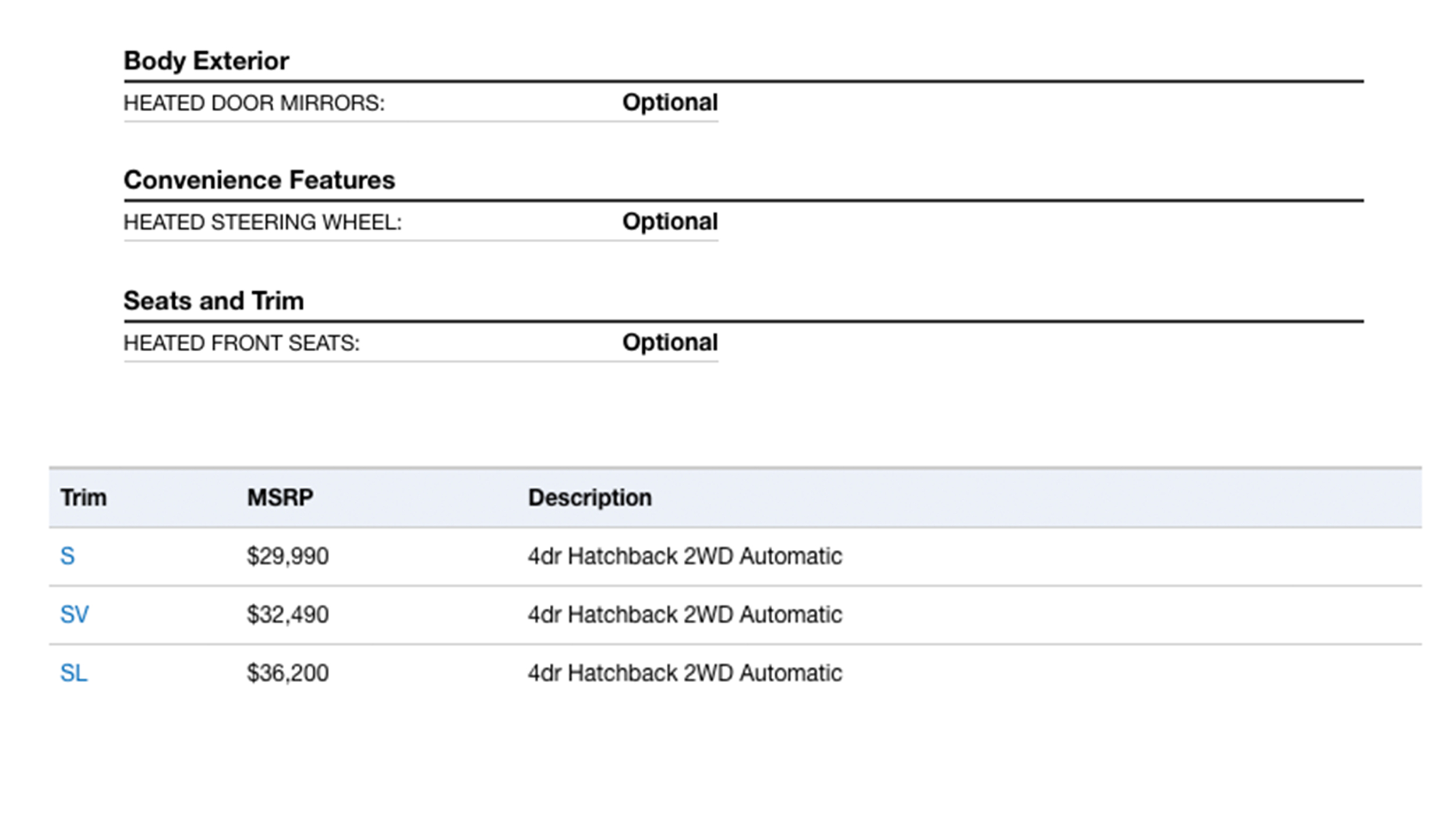The image size is (1456, 819).
Task: Click the MSRP column header
Action: [280, 498]
